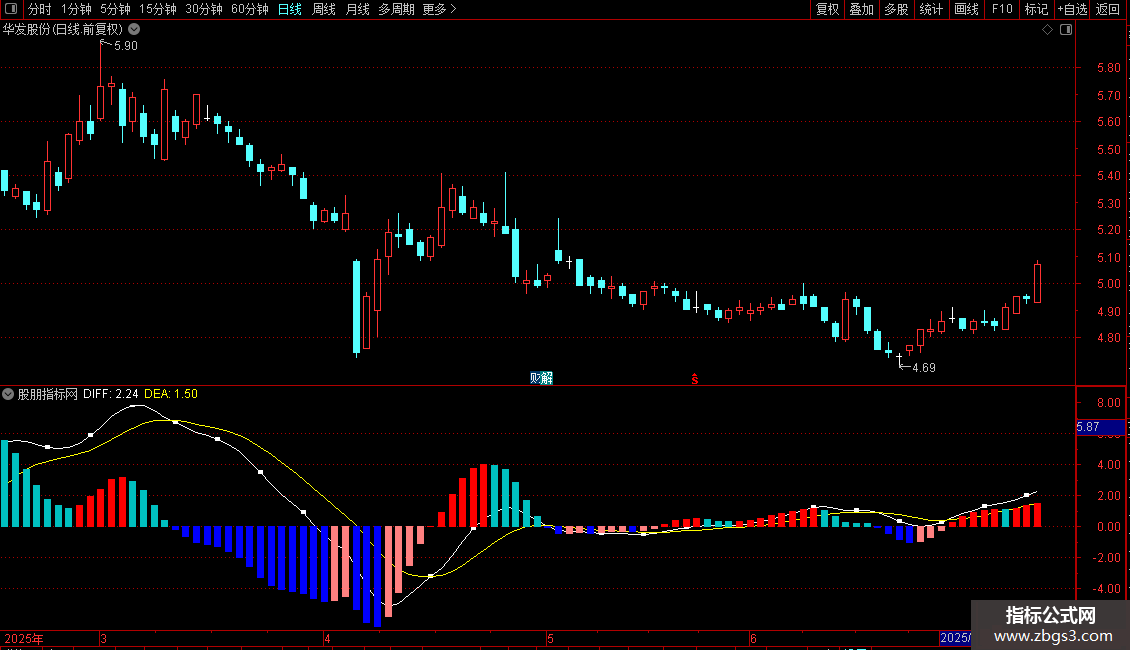Click the diamond icon above the price axis
Image resolution: width=1130 pixels, height=650 pixels.
click(x=1048, y=30)
